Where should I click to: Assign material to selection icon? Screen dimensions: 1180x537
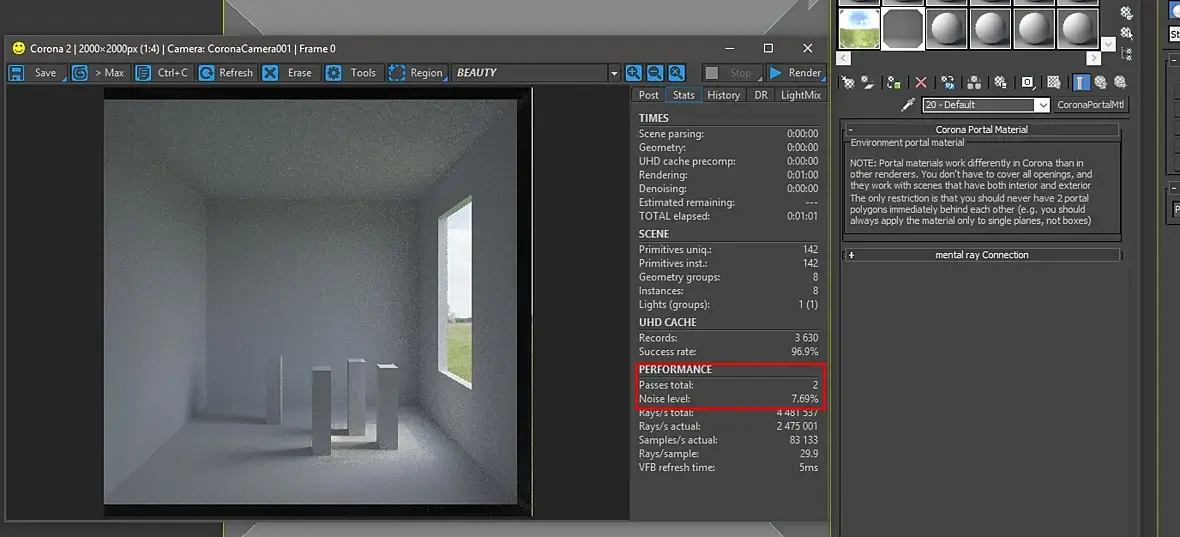[x=894, y=83]
